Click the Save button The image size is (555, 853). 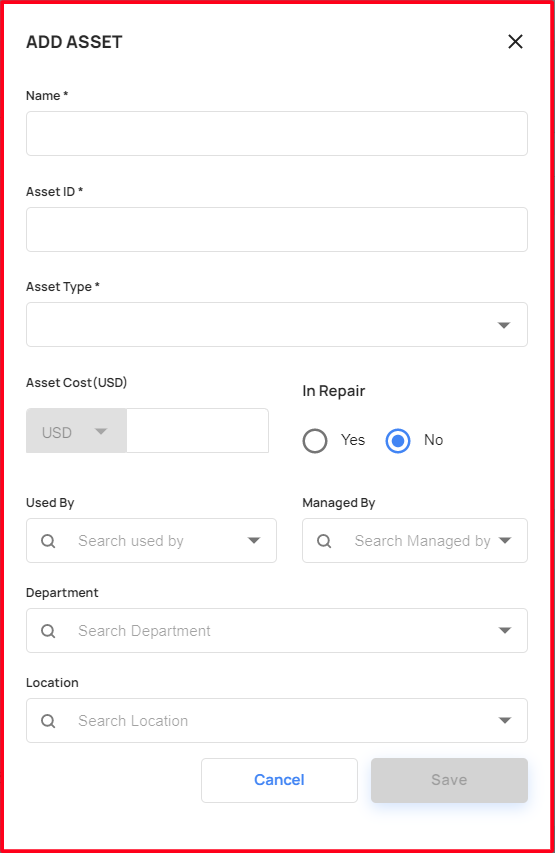(x=449, y=780)
